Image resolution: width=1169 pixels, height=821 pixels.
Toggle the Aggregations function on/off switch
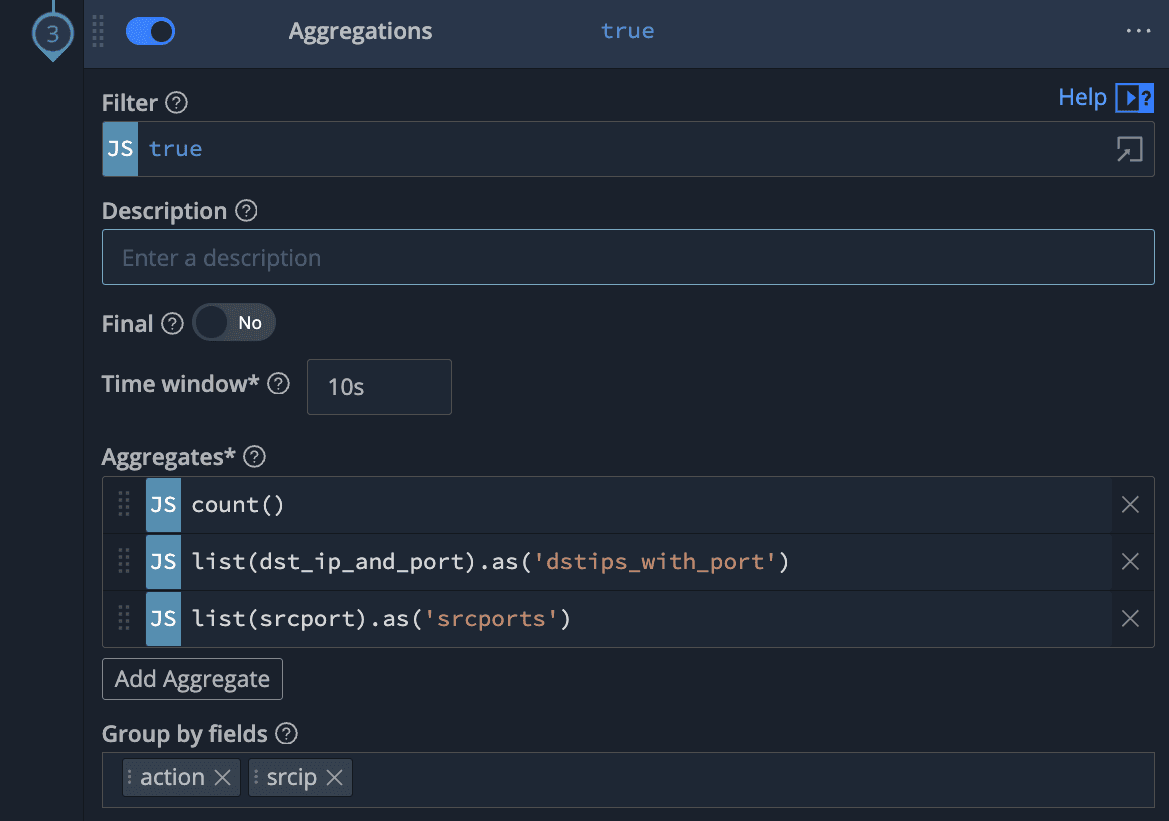tap(150, 31)
